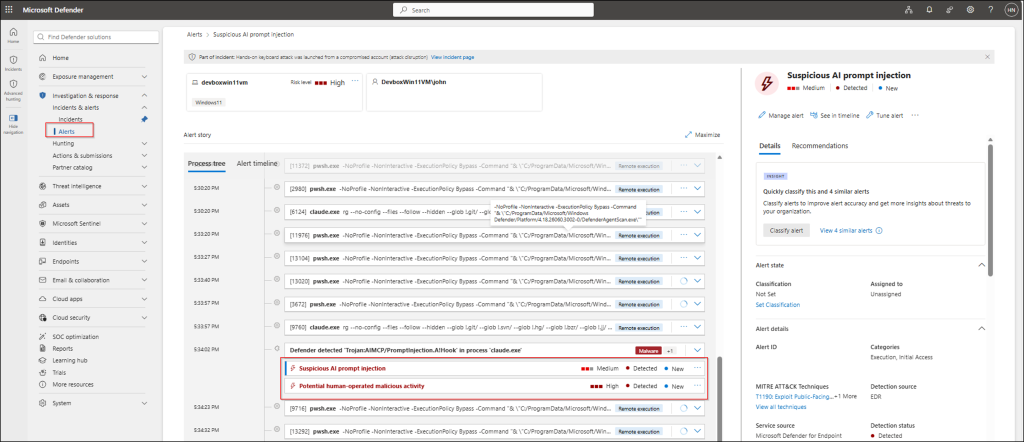Open ellipsis on Potential human-operated malicious activity row
This screenshot has height=442, width=1024.
point(697,386)
